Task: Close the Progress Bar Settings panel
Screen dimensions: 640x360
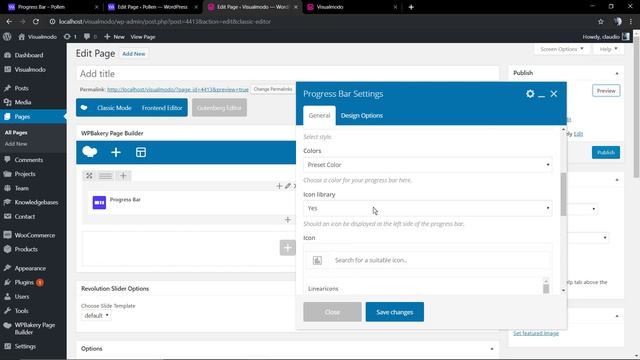Action: (x=553, y=94)
